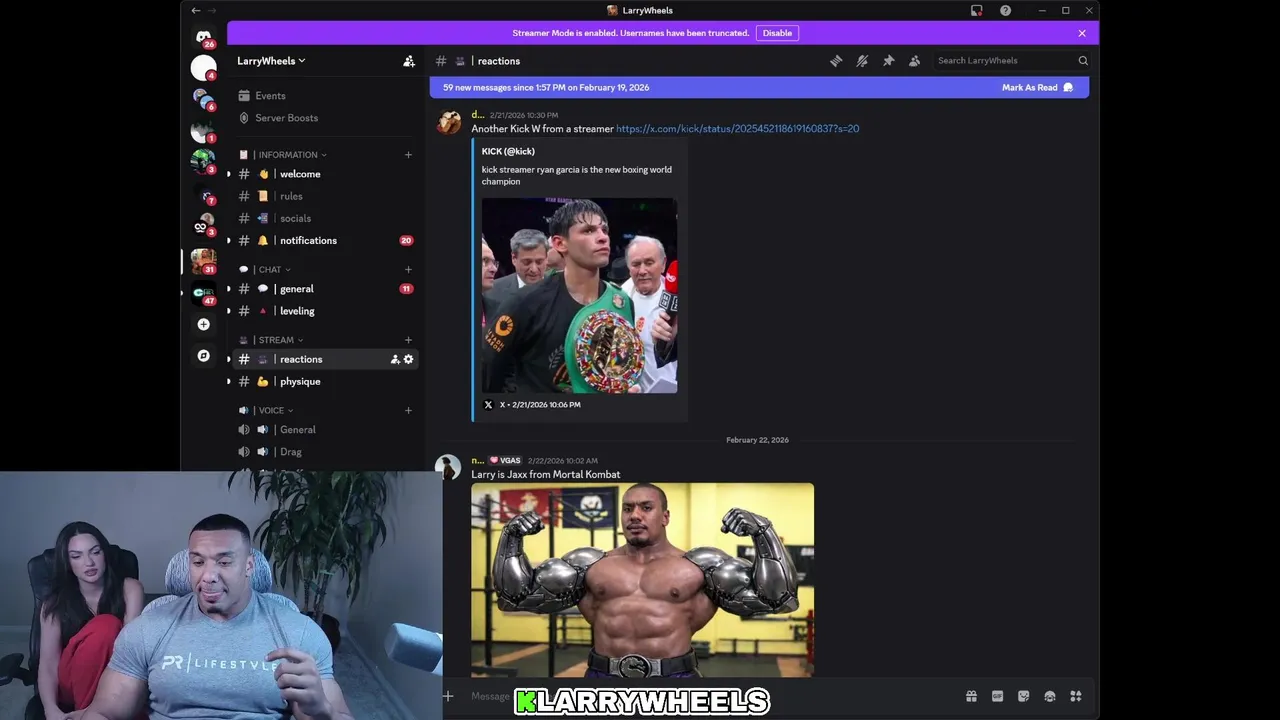Open the Jaxx Mortal Kombat image

pyautogui.click(x=642, y=580)
